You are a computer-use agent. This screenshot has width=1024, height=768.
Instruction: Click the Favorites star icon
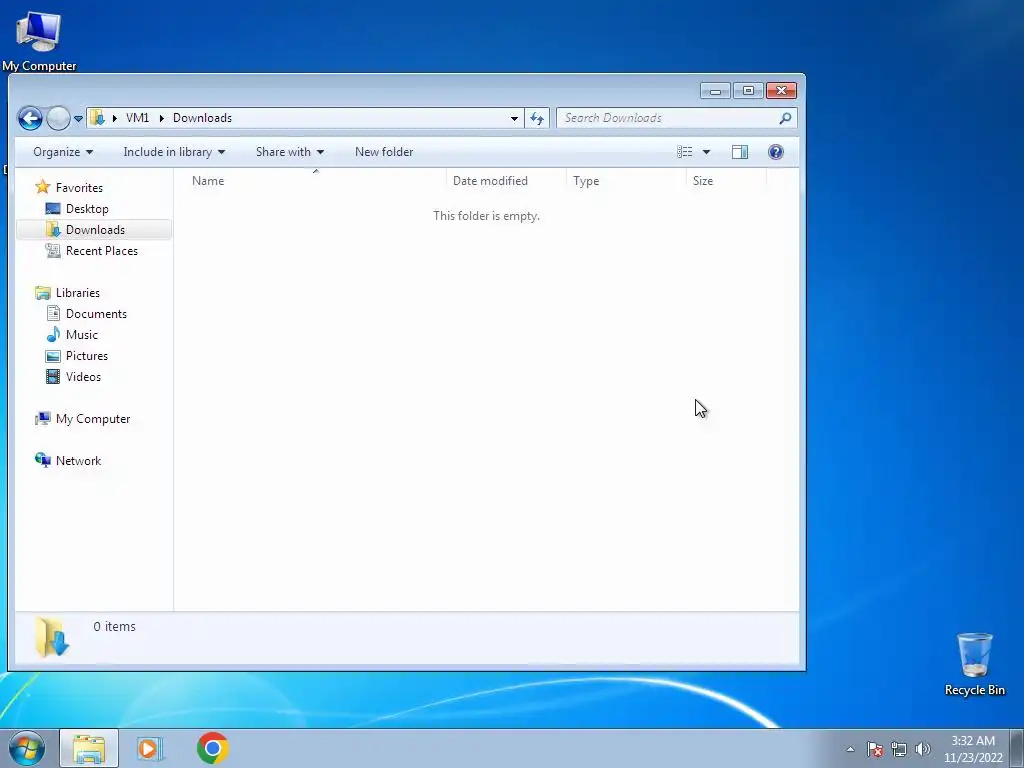pos(42,187)
